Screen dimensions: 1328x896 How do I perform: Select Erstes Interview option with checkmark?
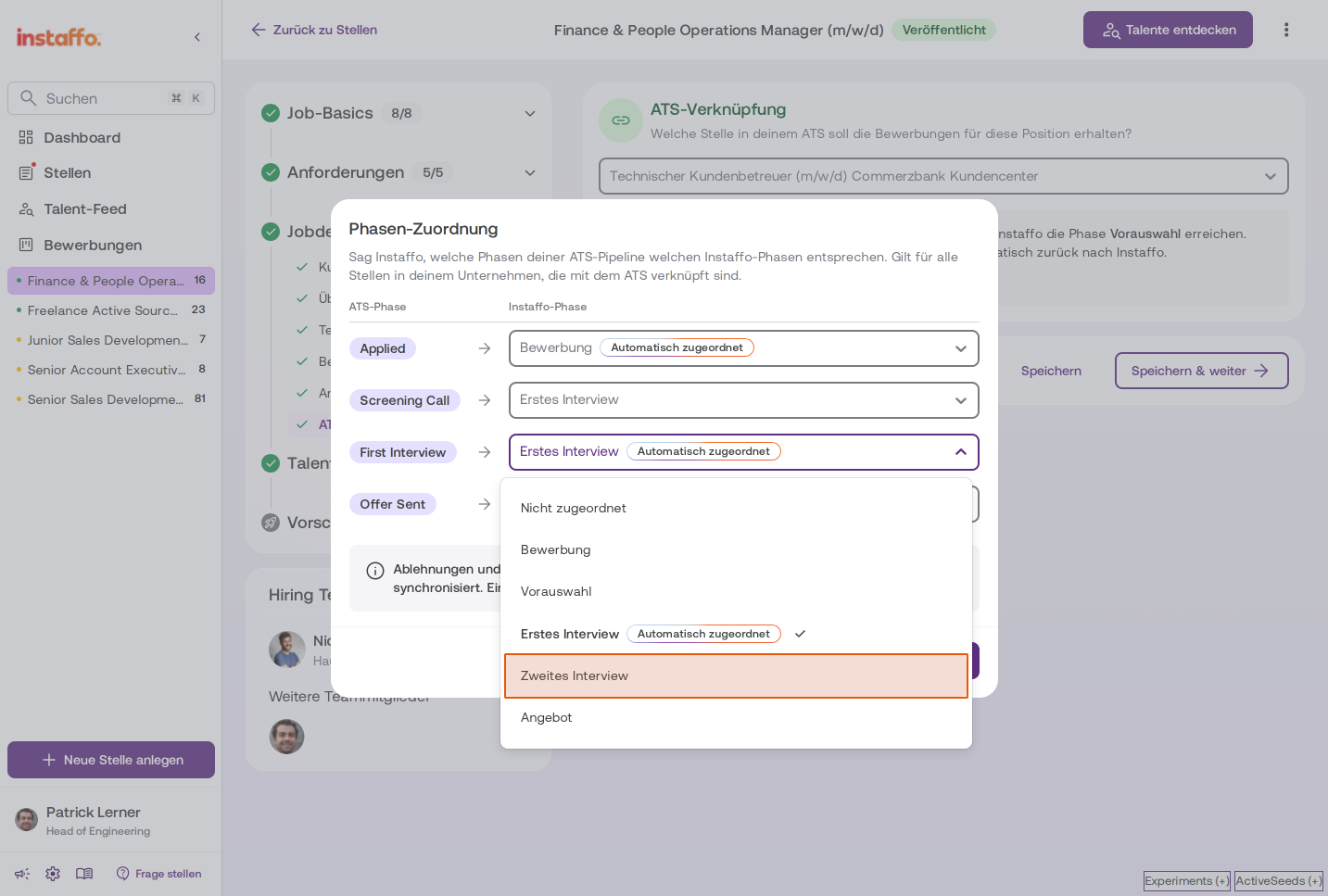[736, 634]
